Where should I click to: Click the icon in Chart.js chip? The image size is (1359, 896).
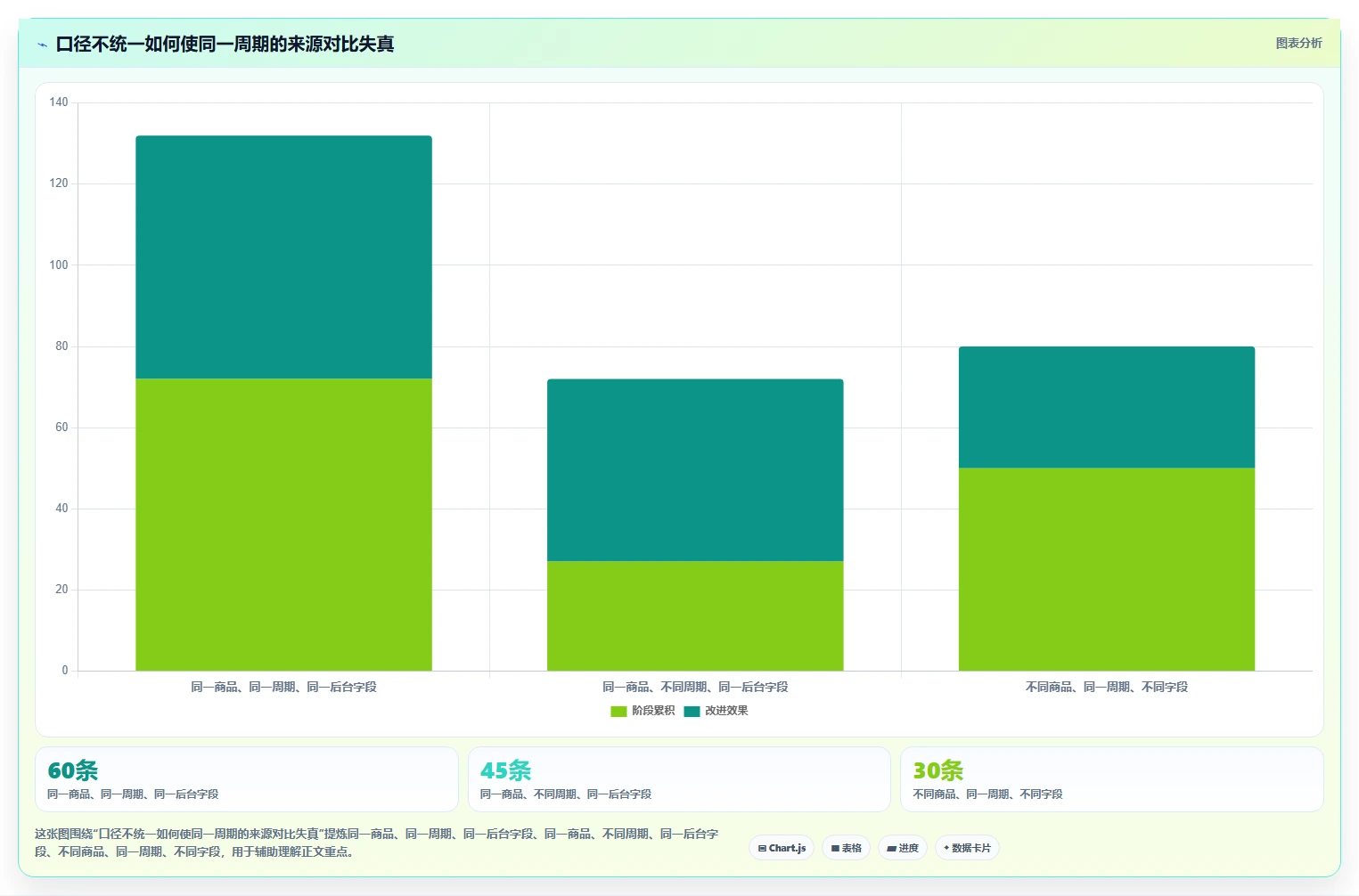click(762, 848)
